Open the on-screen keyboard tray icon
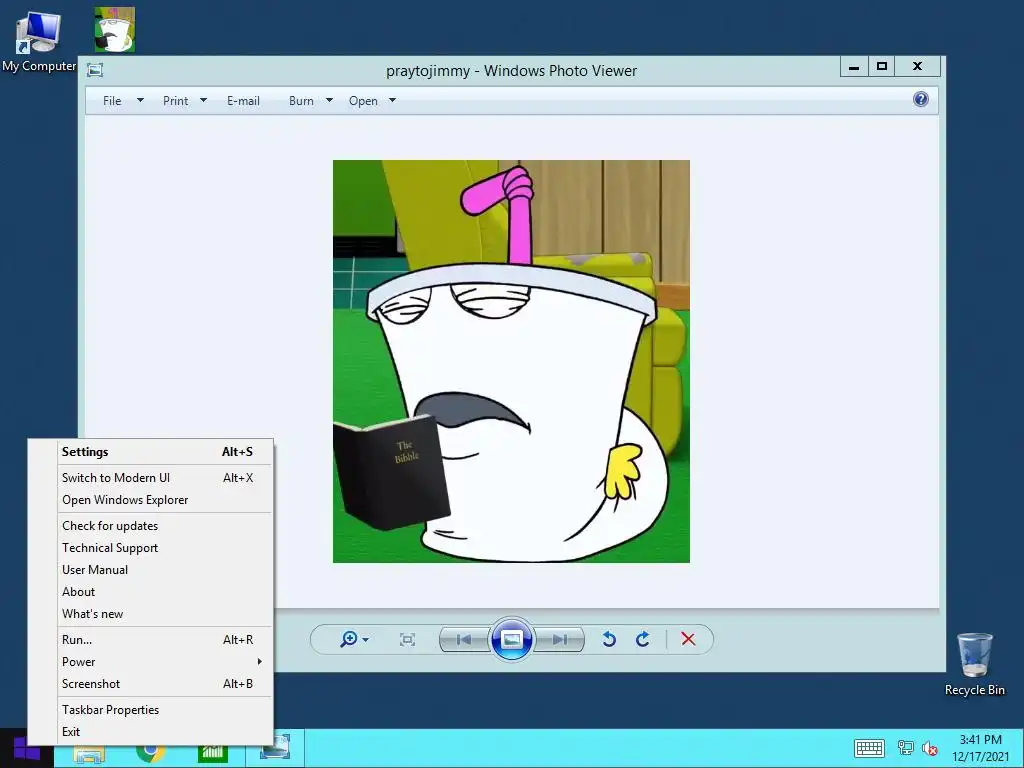This screenshot has width=1024, height=768. [869, 748]
